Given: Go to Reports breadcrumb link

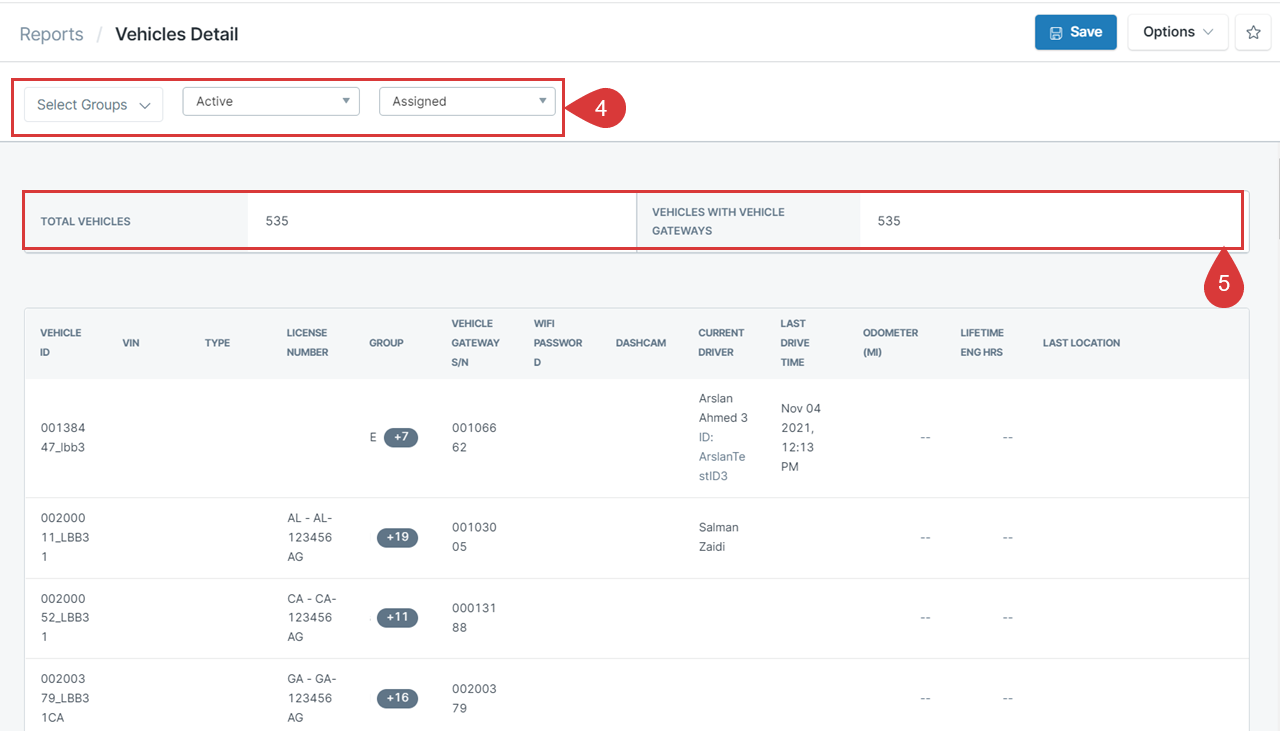Looking at the screenshot, I should coord(51,34).
